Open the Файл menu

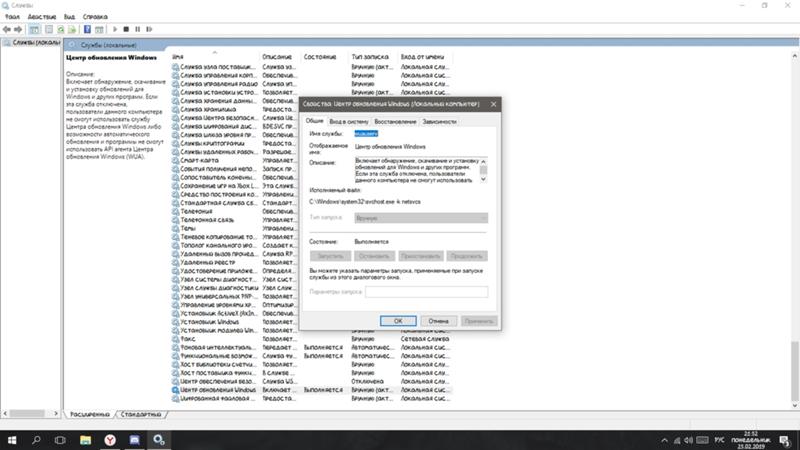click(12, 17)
